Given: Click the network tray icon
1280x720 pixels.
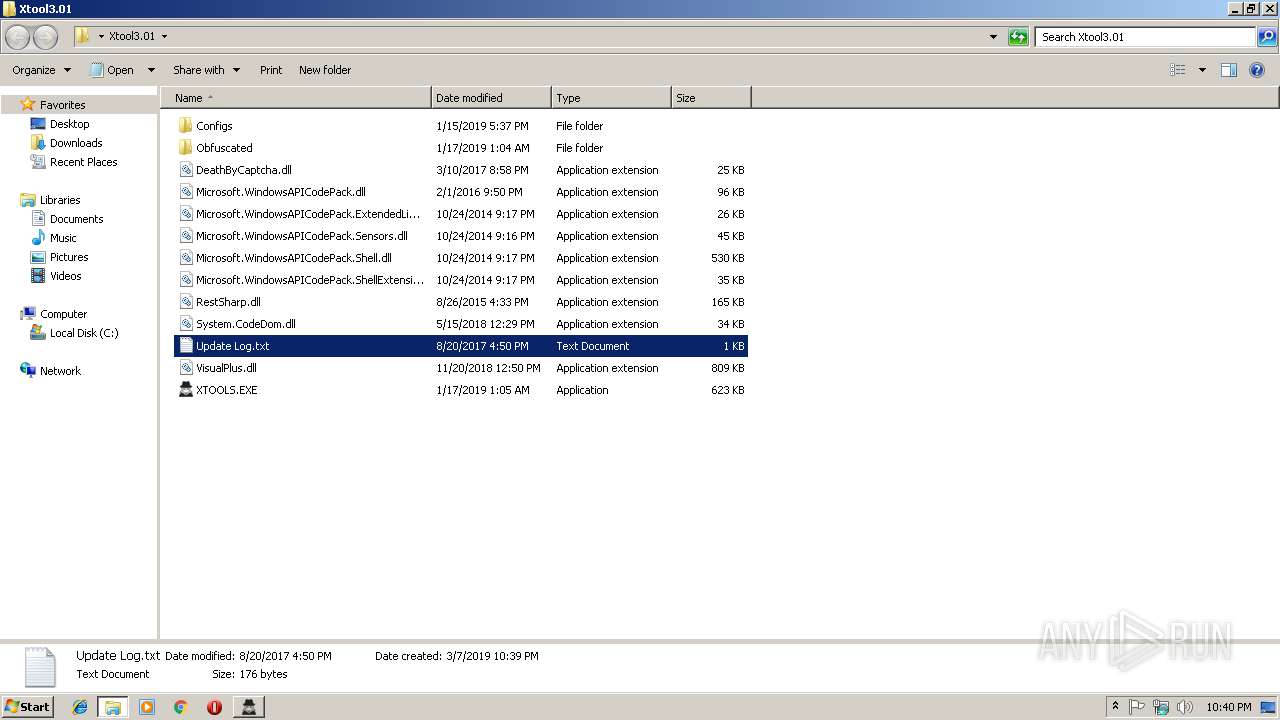Looking at the screenshot, I should [1161, 707].
